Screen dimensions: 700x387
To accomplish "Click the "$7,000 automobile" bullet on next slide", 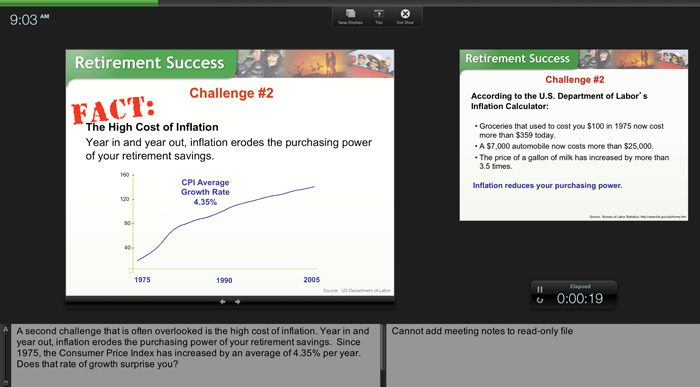I will [x=564, y=146].
